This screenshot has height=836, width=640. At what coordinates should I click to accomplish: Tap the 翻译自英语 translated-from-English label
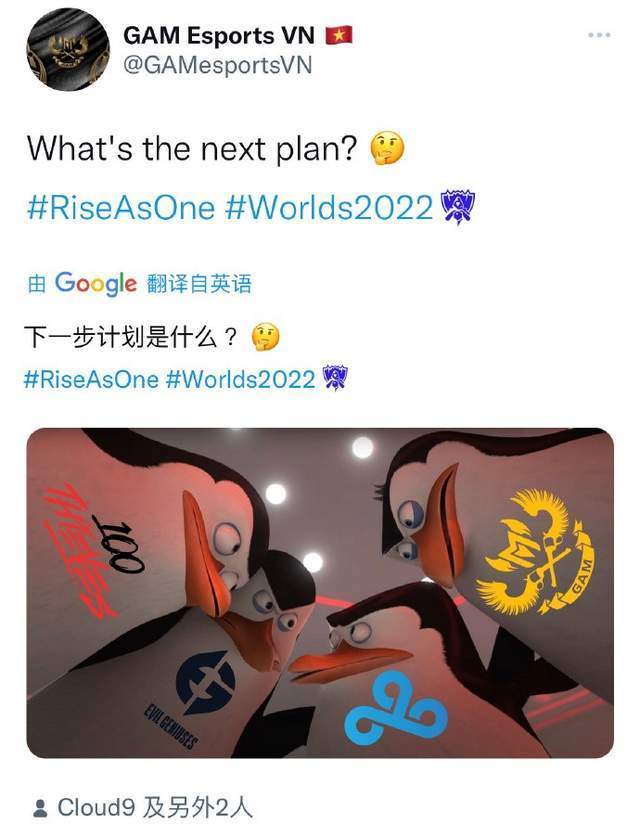click(x=199, y=283)
